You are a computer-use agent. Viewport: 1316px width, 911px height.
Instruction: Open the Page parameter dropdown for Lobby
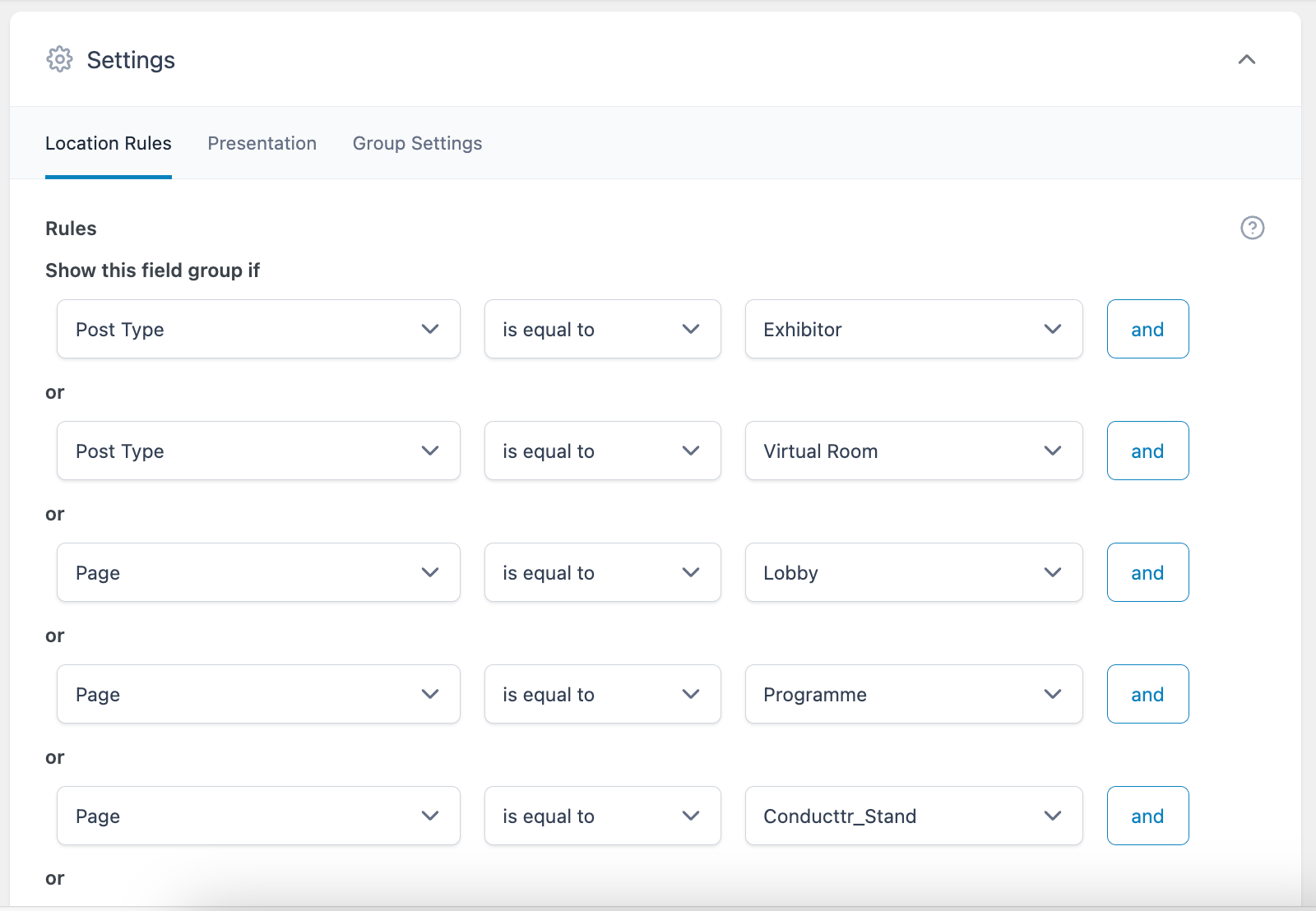point(258,572)
